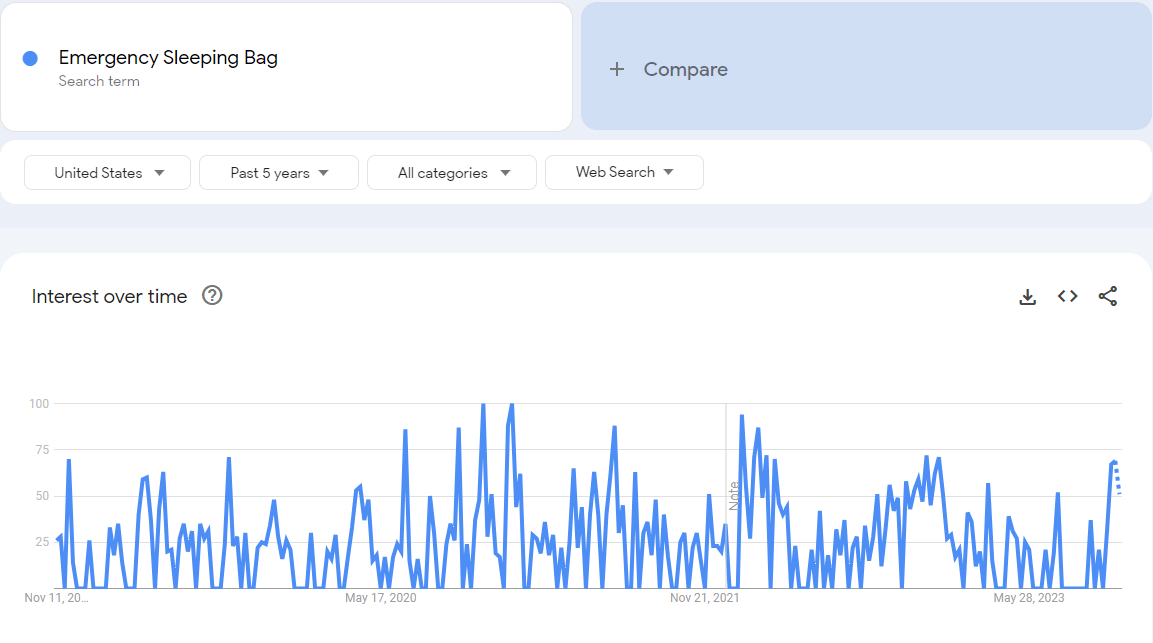Screen dimensions: 1153x643
Task: Open the Web Search type dropdown
Action: [624, 172]
